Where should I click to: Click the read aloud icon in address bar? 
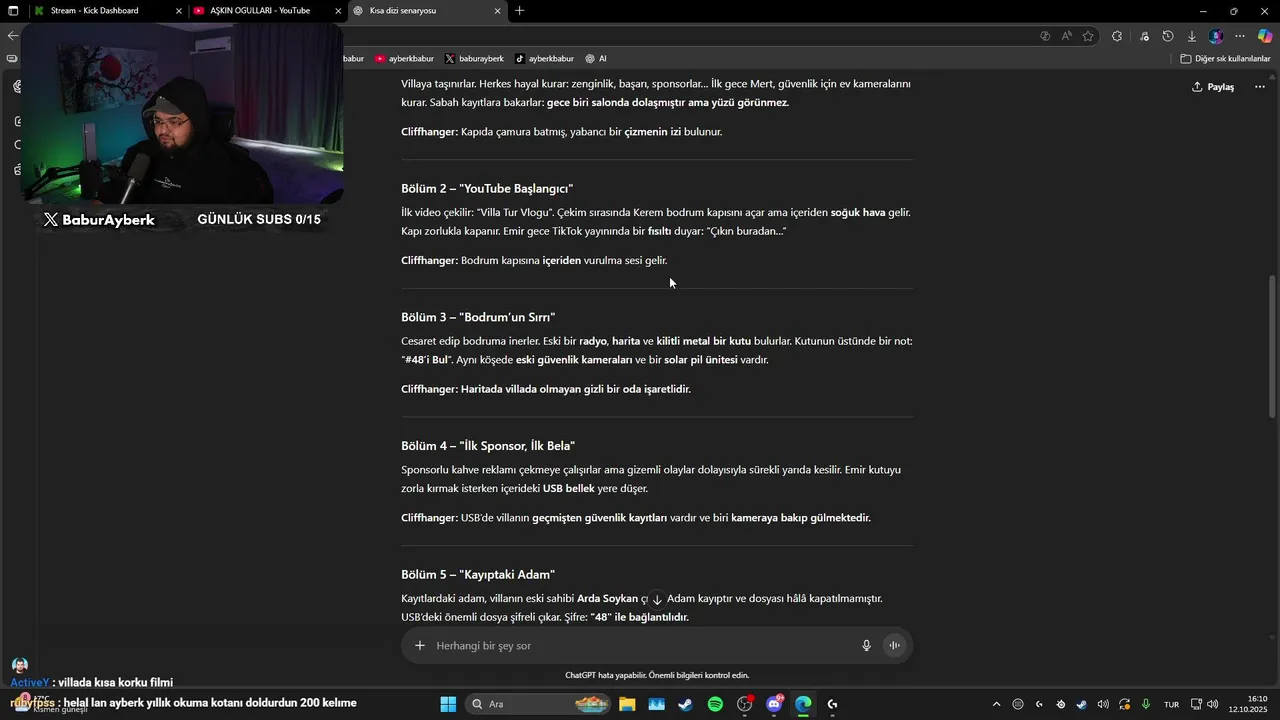tap(1067, 36)
